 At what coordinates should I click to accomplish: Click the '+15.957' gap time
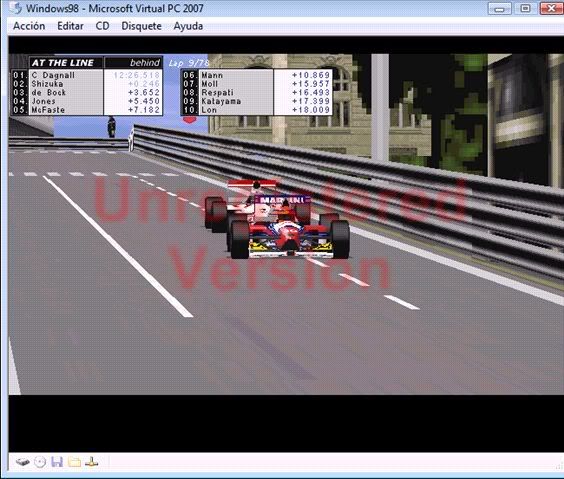(311, 84)
